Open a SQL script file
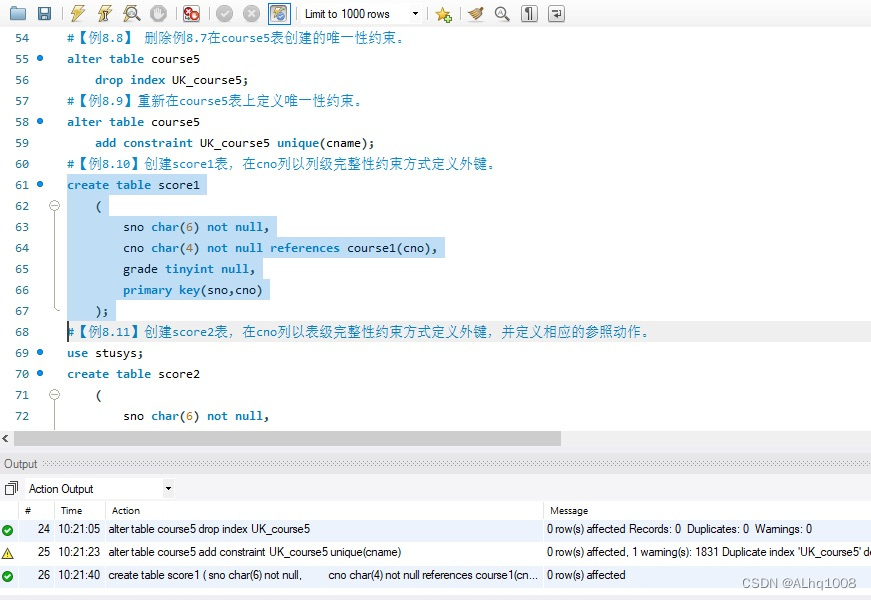This screenshot has height=600, width=871. 18,13
